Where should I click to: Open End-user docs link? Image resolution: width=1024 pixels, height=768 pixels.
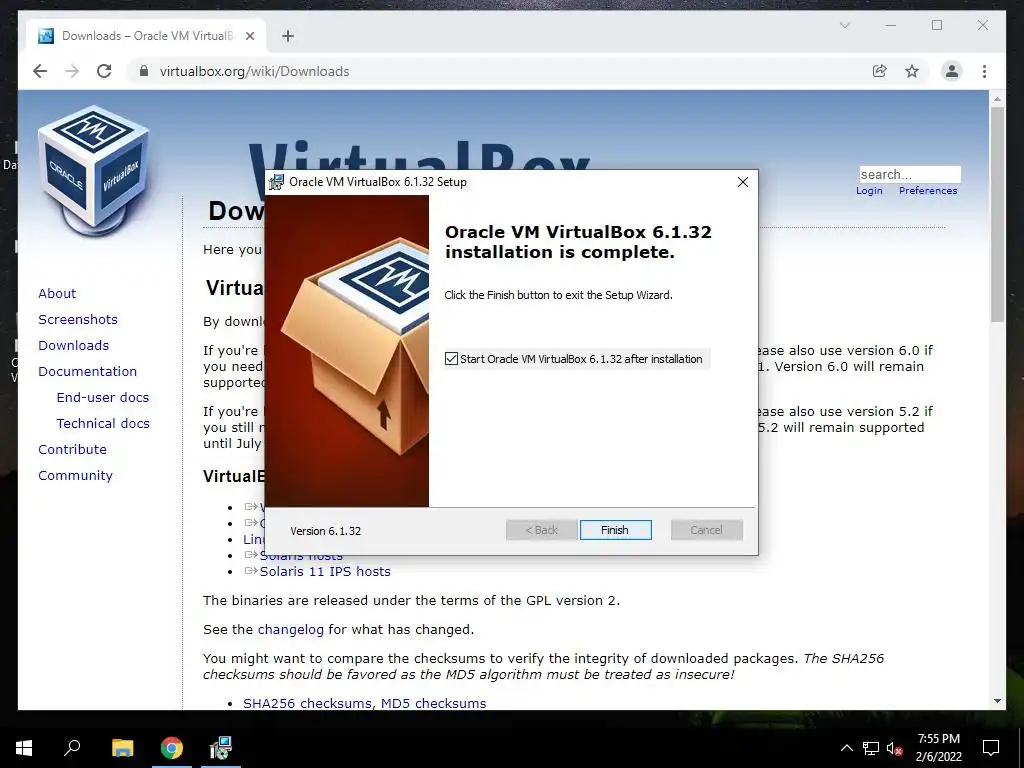tap(103, 398)
